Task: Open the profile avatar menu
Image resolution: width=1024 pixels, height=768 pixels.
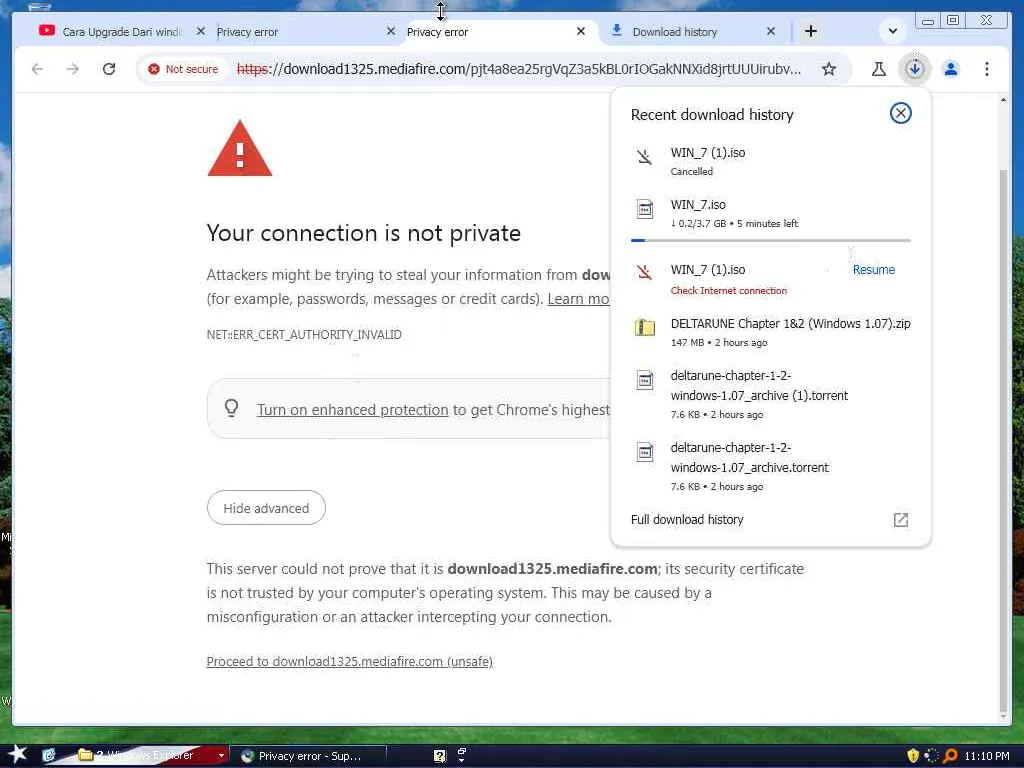Action: 951,69
